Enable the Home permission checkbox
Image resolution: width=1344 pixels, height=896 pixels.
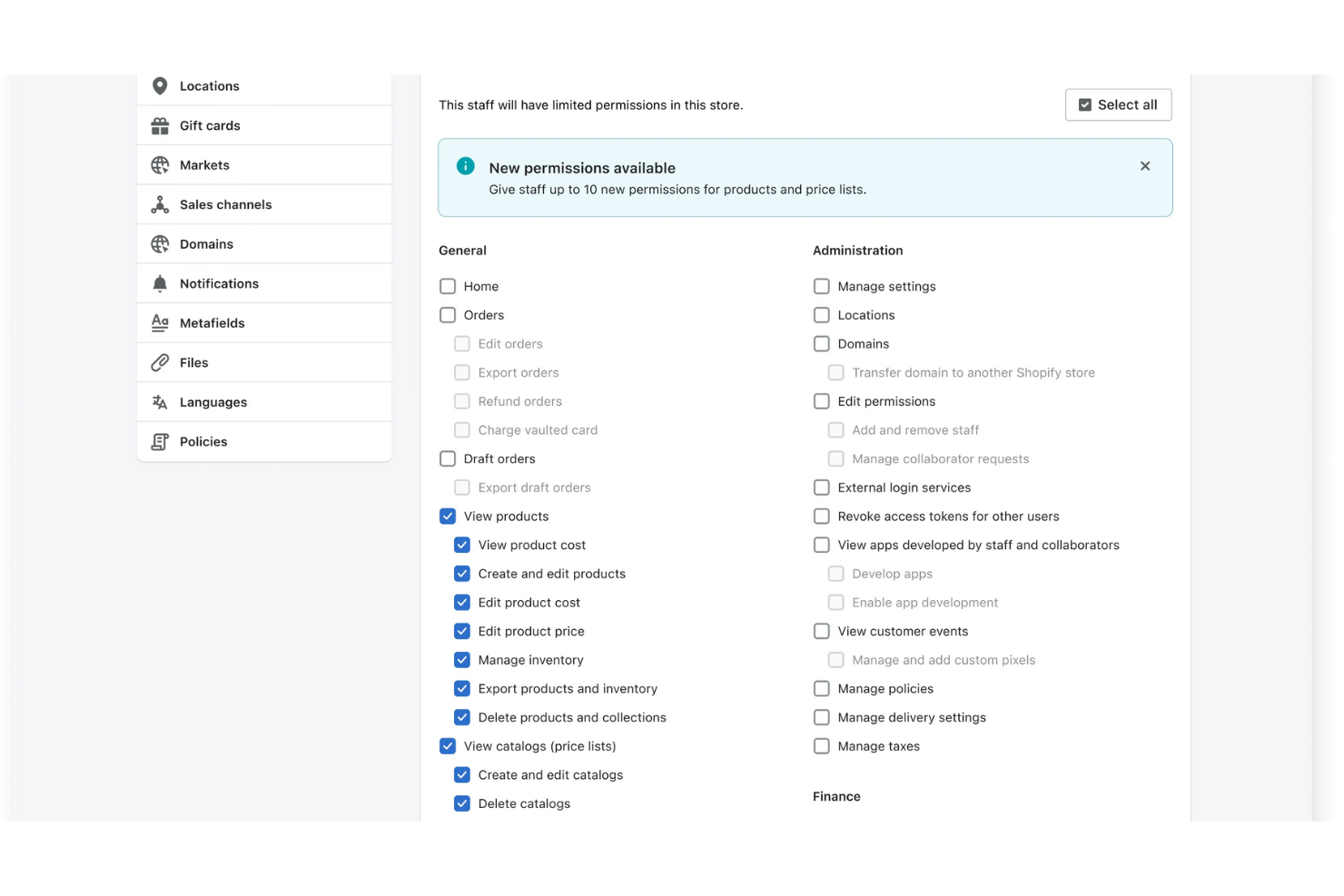pos(448,287)
